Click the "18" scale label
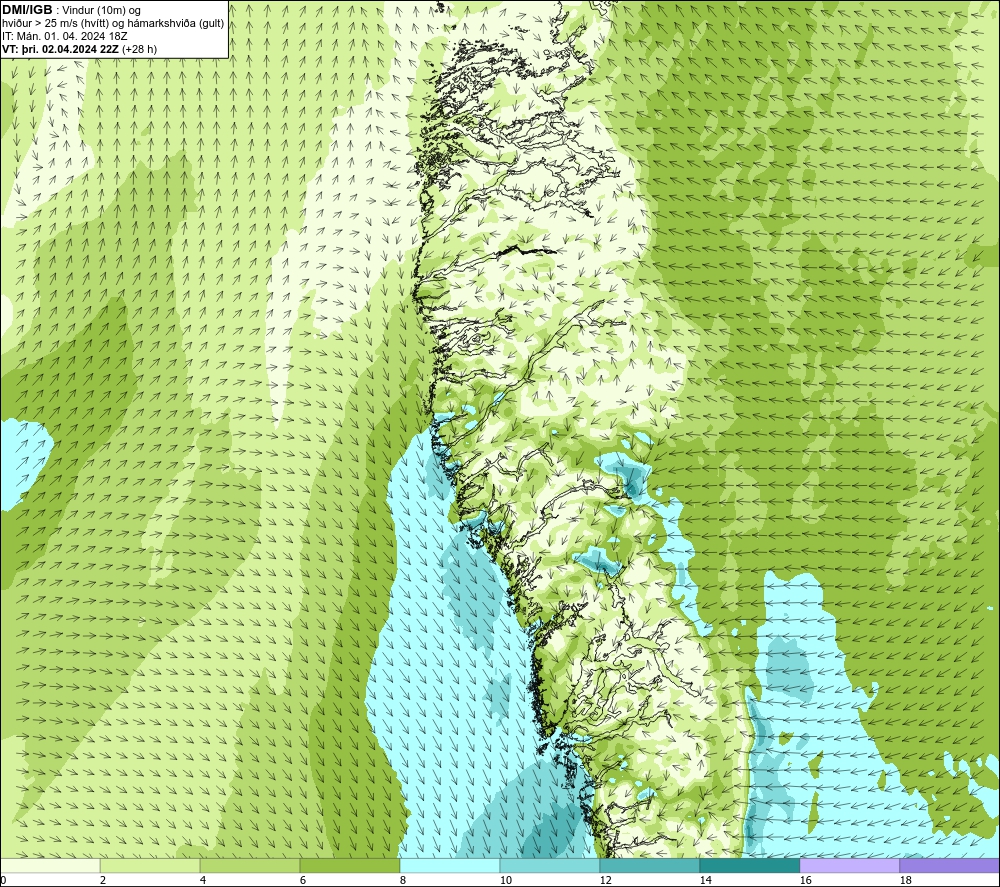This screenshot has height=887, width=1000. (906, 881)
